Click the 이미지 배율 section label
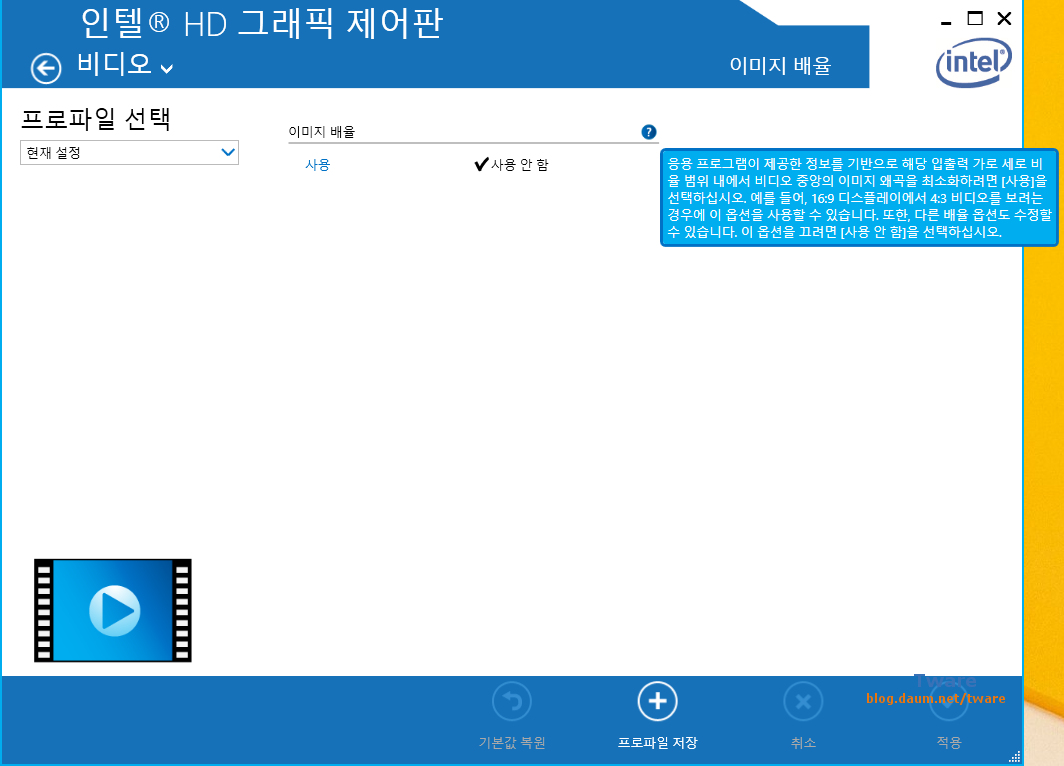This screenshot has height=766, width=1064. tap(322, 132)
